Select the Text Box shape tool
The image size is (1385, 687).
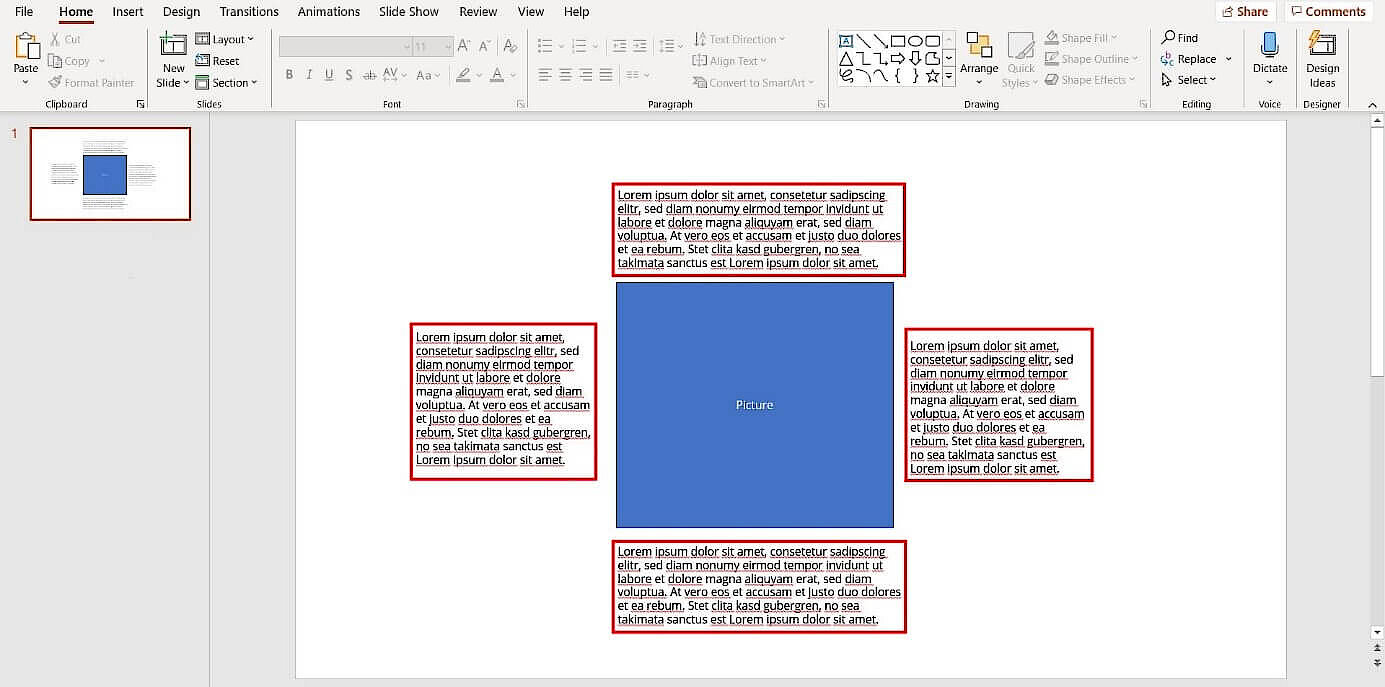point(846,41)
